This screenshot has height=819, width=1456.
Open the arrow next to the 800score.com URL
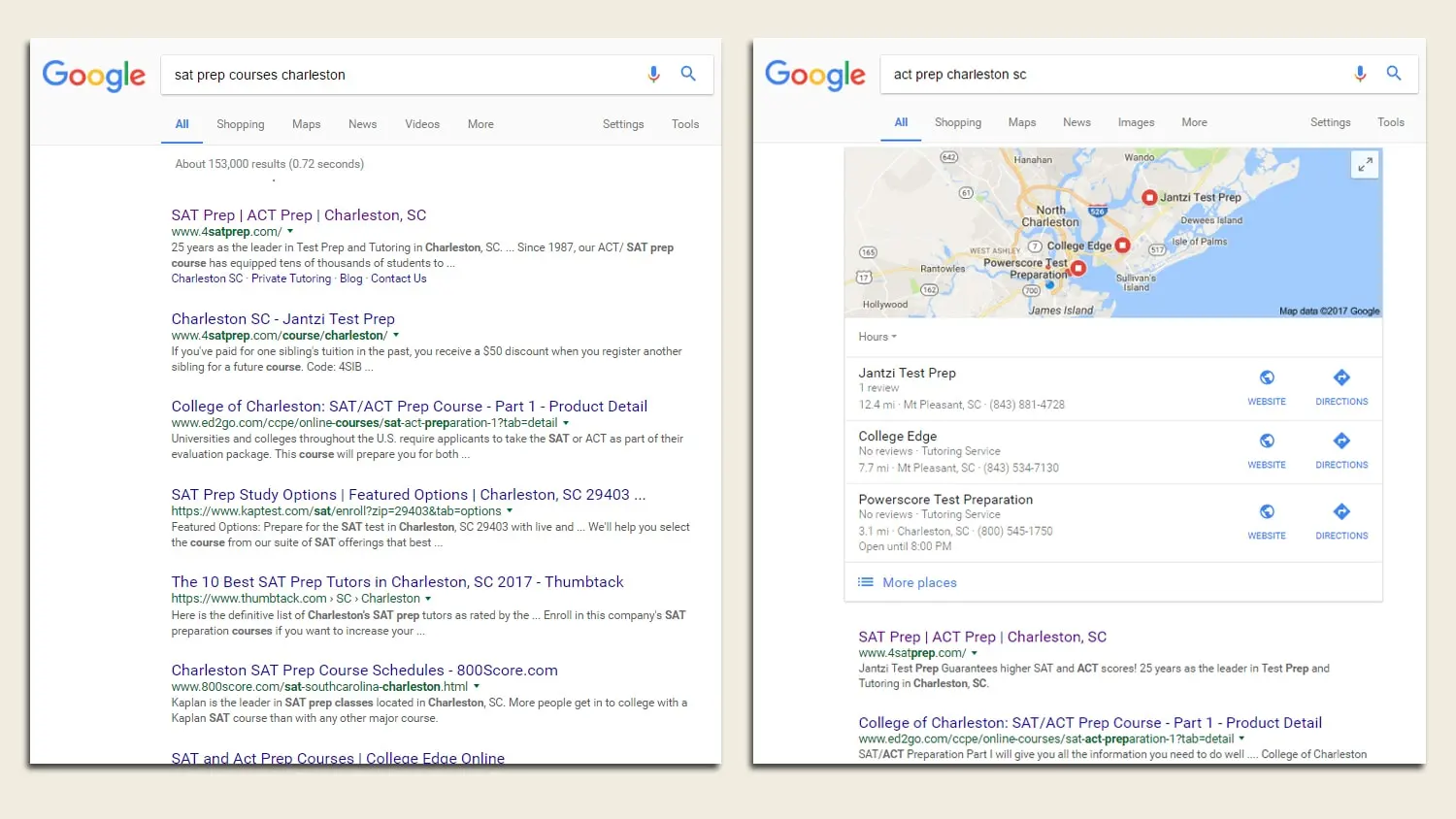[x=477, y=687]
